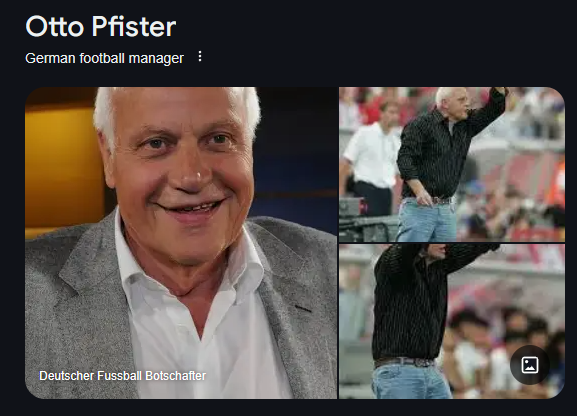Click the Deutscher Fussball Botschafter caption
Image resolution: width=577 pixels, height=416 pixels.
pos(122,376)
